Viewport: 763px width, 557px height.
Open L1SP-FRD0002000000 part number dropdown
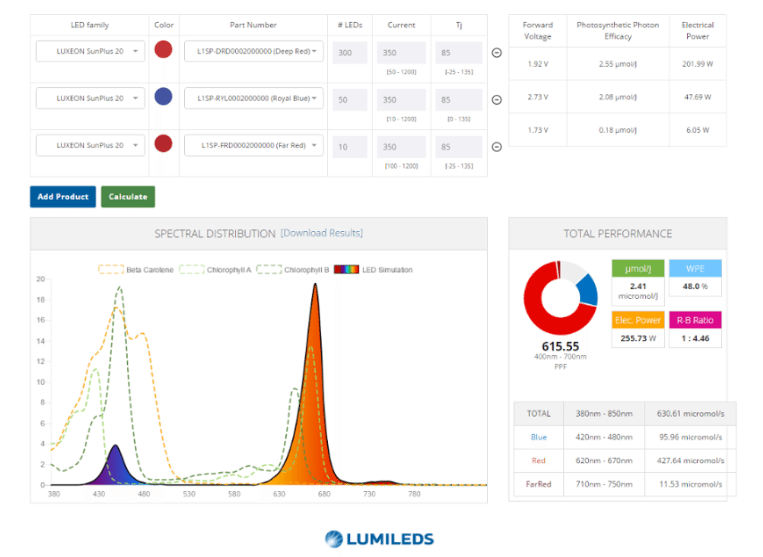[254, 145]
